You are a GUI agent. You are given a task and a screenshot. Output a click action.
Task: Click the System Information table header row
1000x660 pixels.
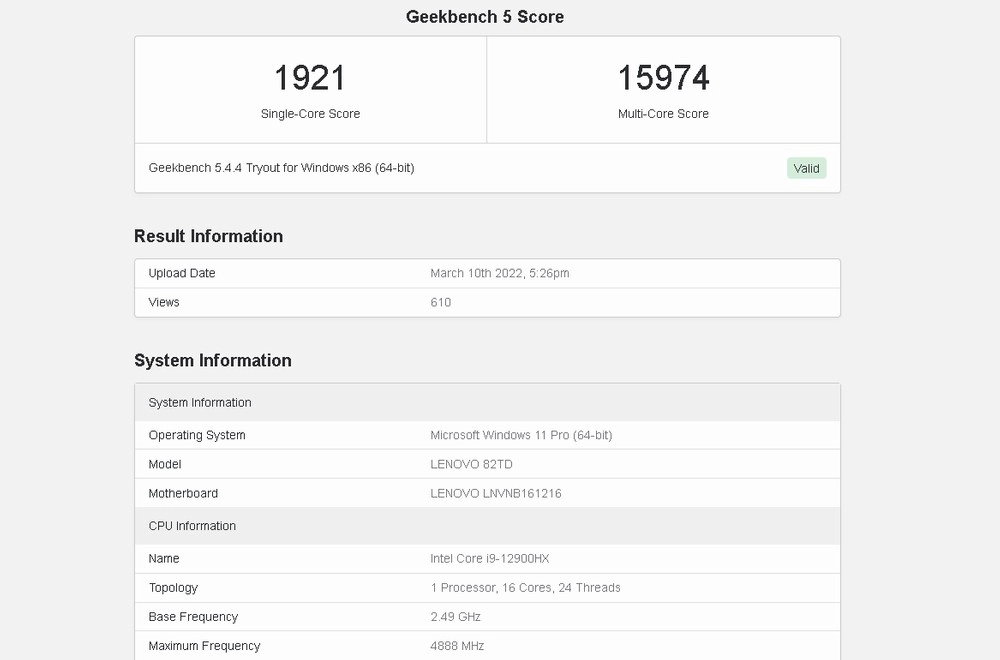click(487, 402)
